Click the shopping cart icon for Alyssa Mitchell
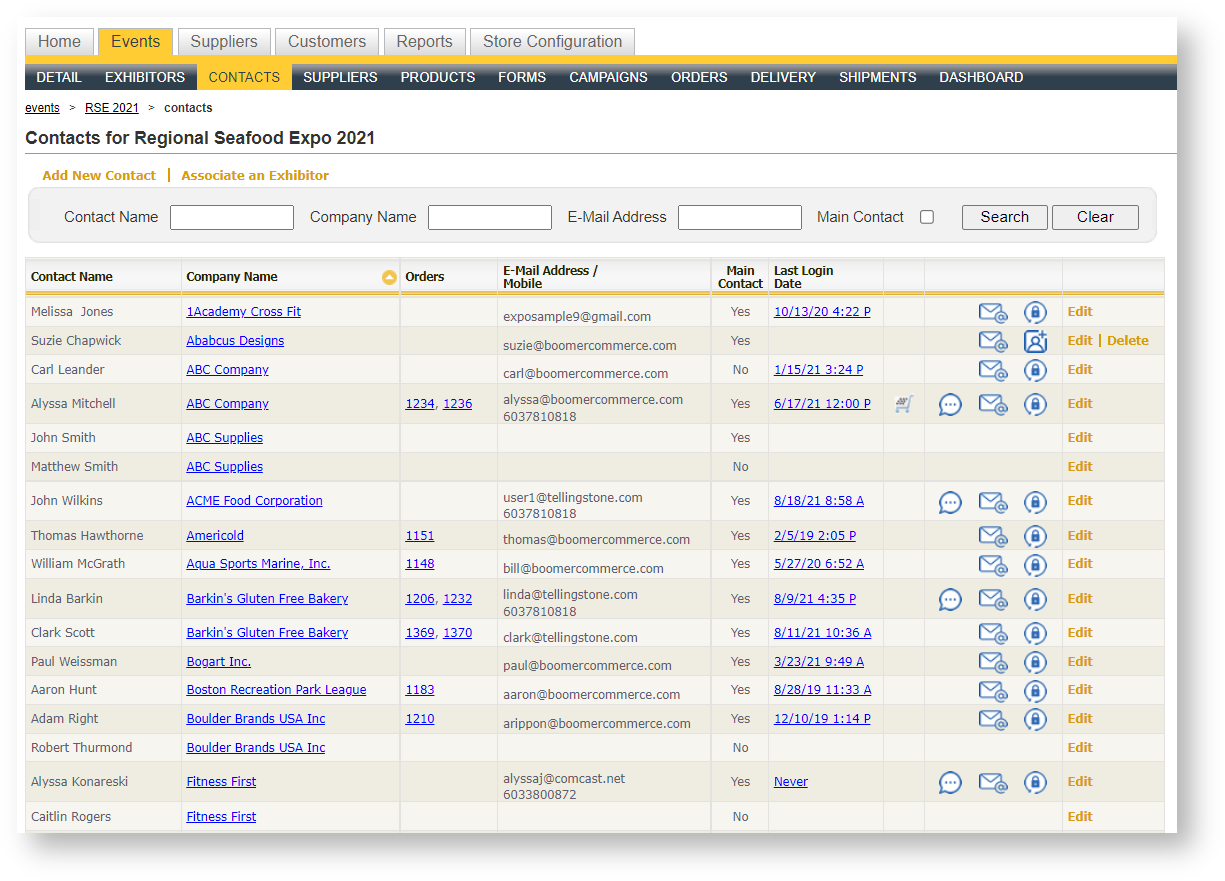This screenshot has width=1225, height=881. point(904,404)
